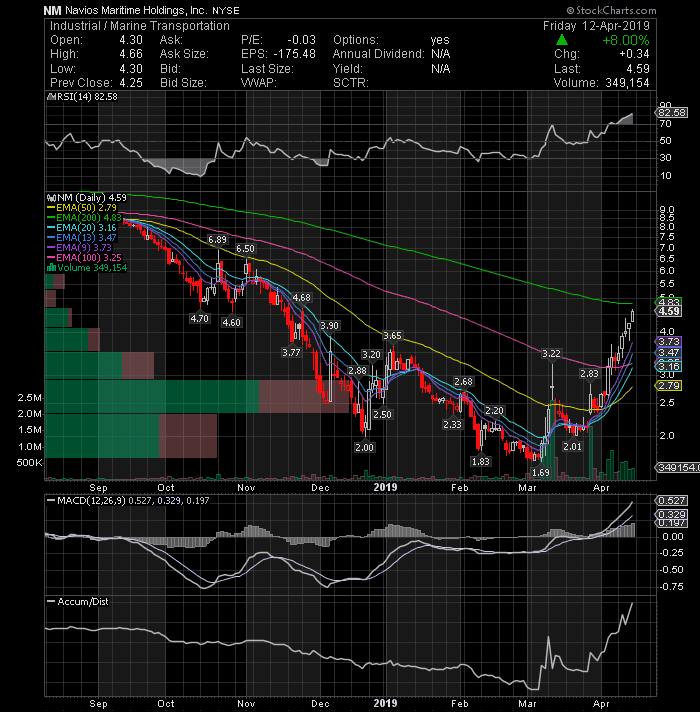Click the 2.5M volume scale label

(x=30, y=398)
